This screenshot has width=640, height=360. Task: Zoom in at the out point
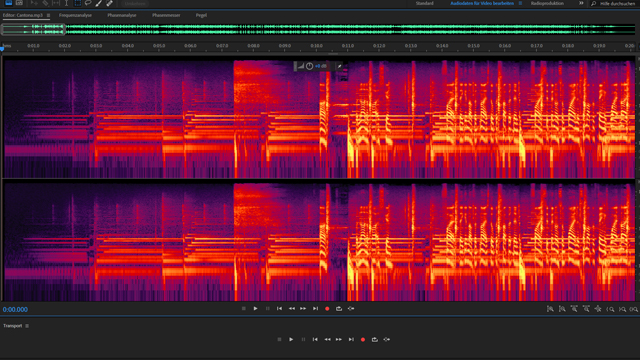[x=622, y=309]
